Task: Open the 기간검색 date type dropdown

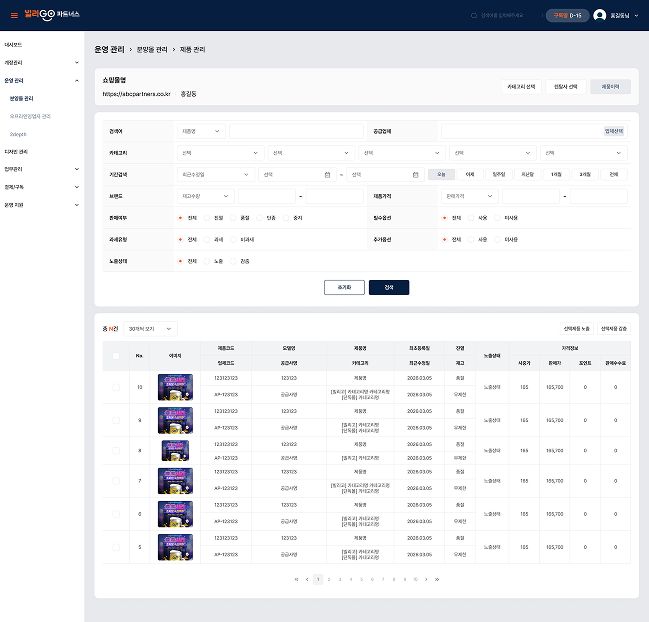Action: [216, 175]
